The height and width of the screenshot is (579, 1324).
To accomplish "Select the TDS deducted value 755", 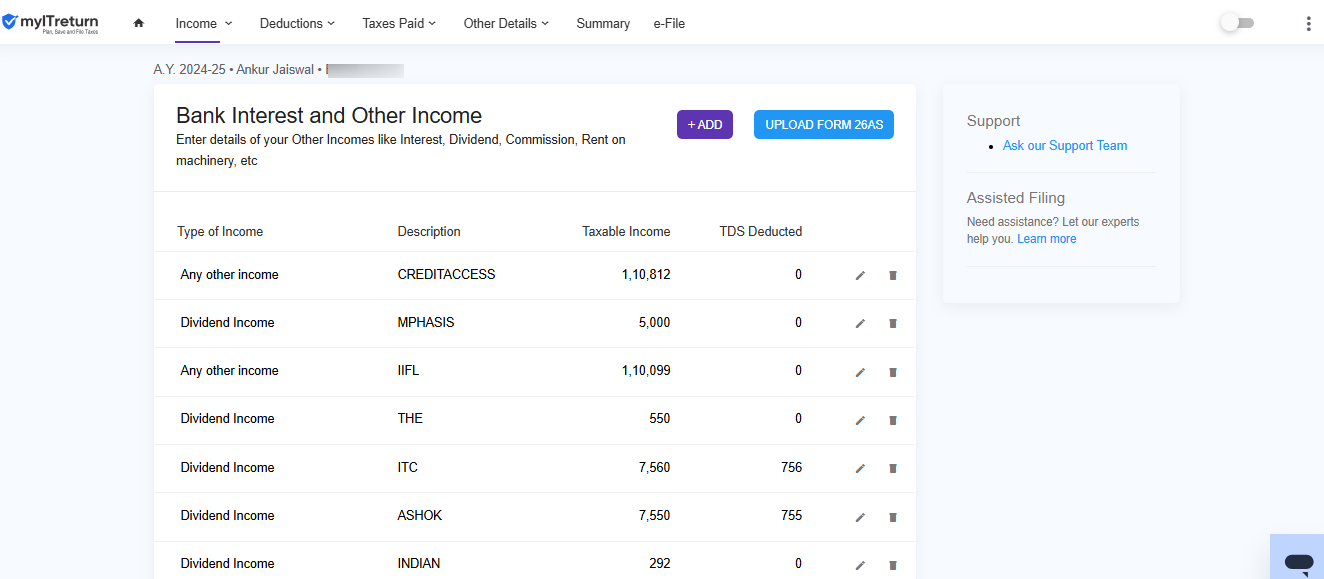I will 791,515.
